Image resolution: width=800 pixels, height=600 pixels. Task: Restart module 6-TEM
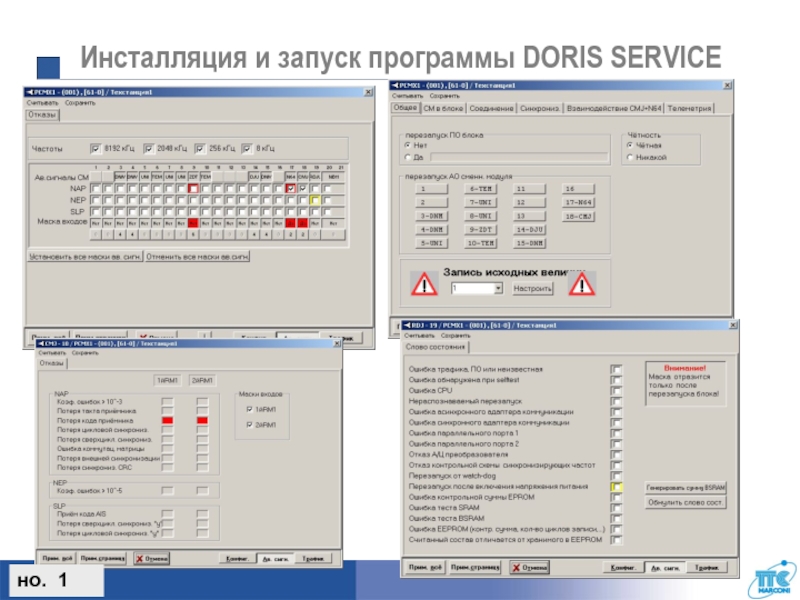[x=481, y=189]
